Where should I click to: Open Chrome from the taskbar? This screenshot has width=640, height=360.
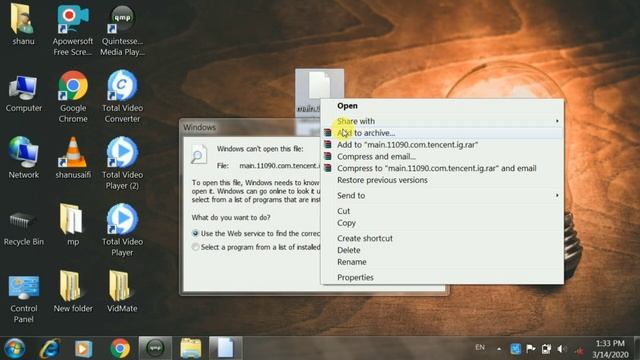(x=120, y=348)
